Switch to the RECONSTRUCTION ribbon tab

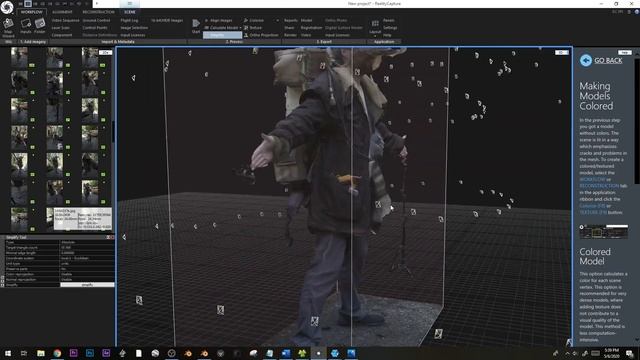[98, 12]
